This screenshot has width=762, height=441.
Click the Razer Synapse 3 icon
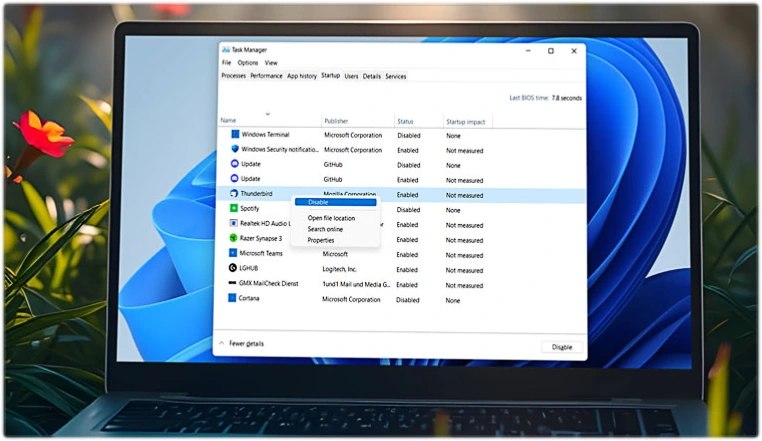click(233, 238)
